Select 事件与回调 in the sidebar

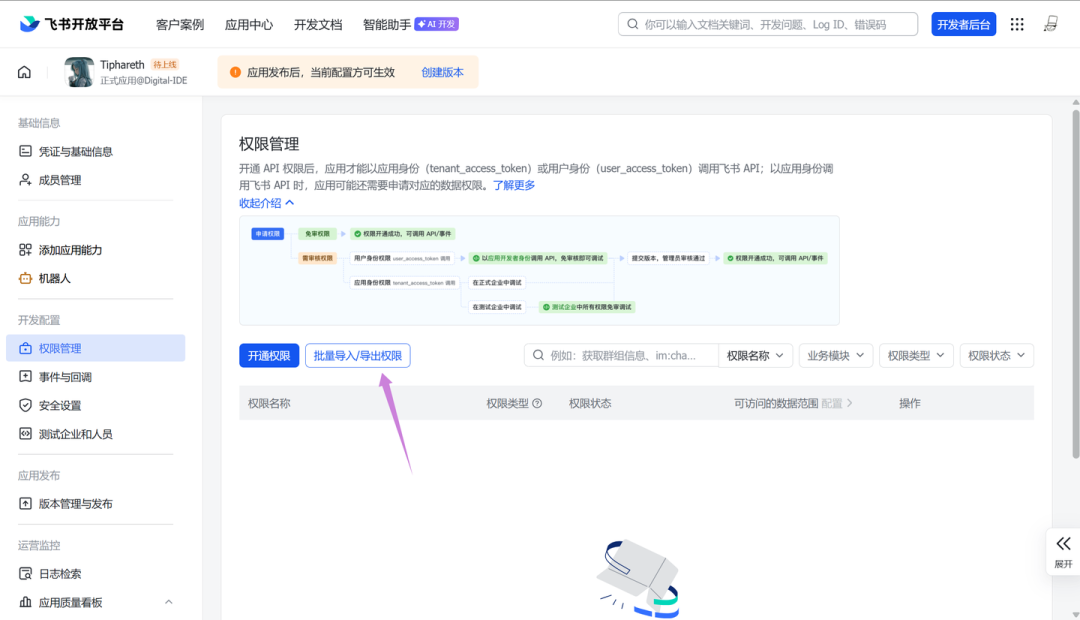65,377
